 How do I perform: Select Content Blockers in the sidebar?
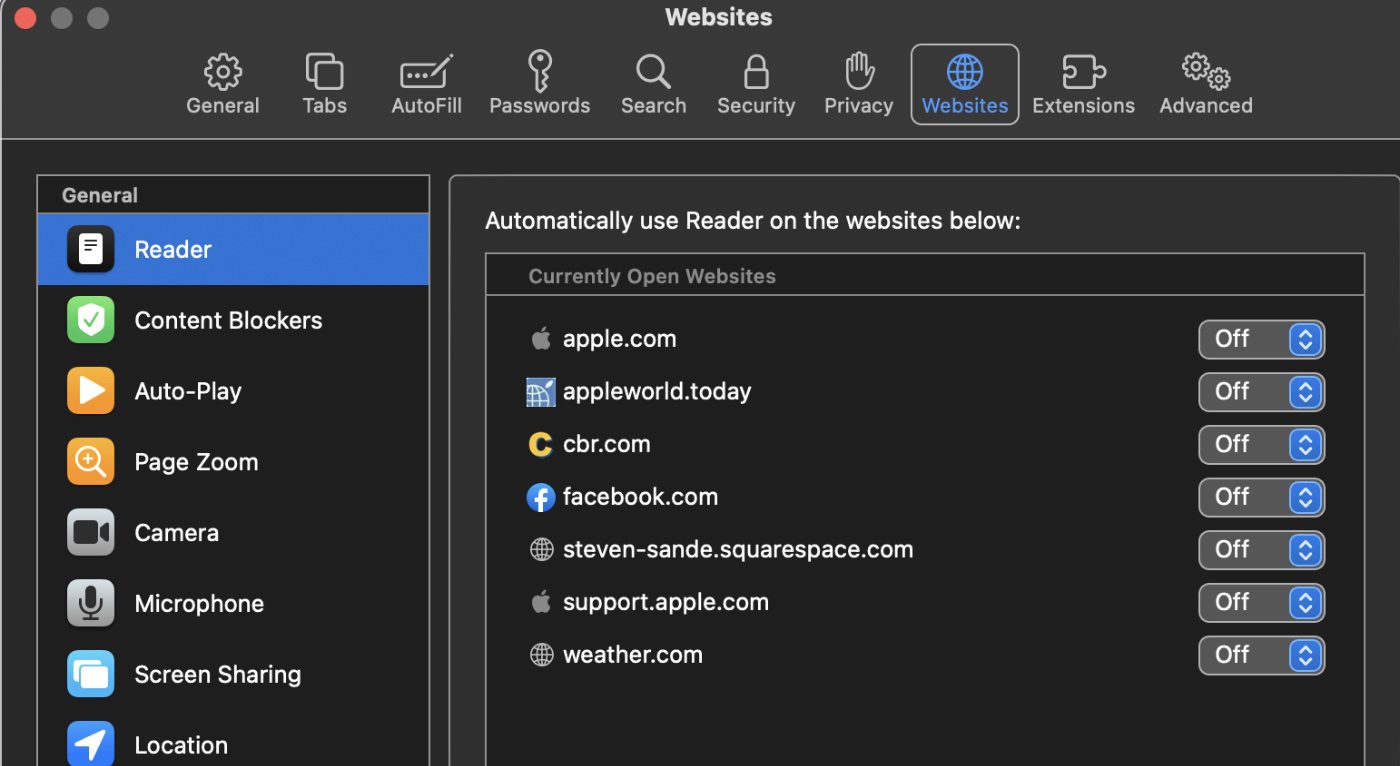click(228, 320)
